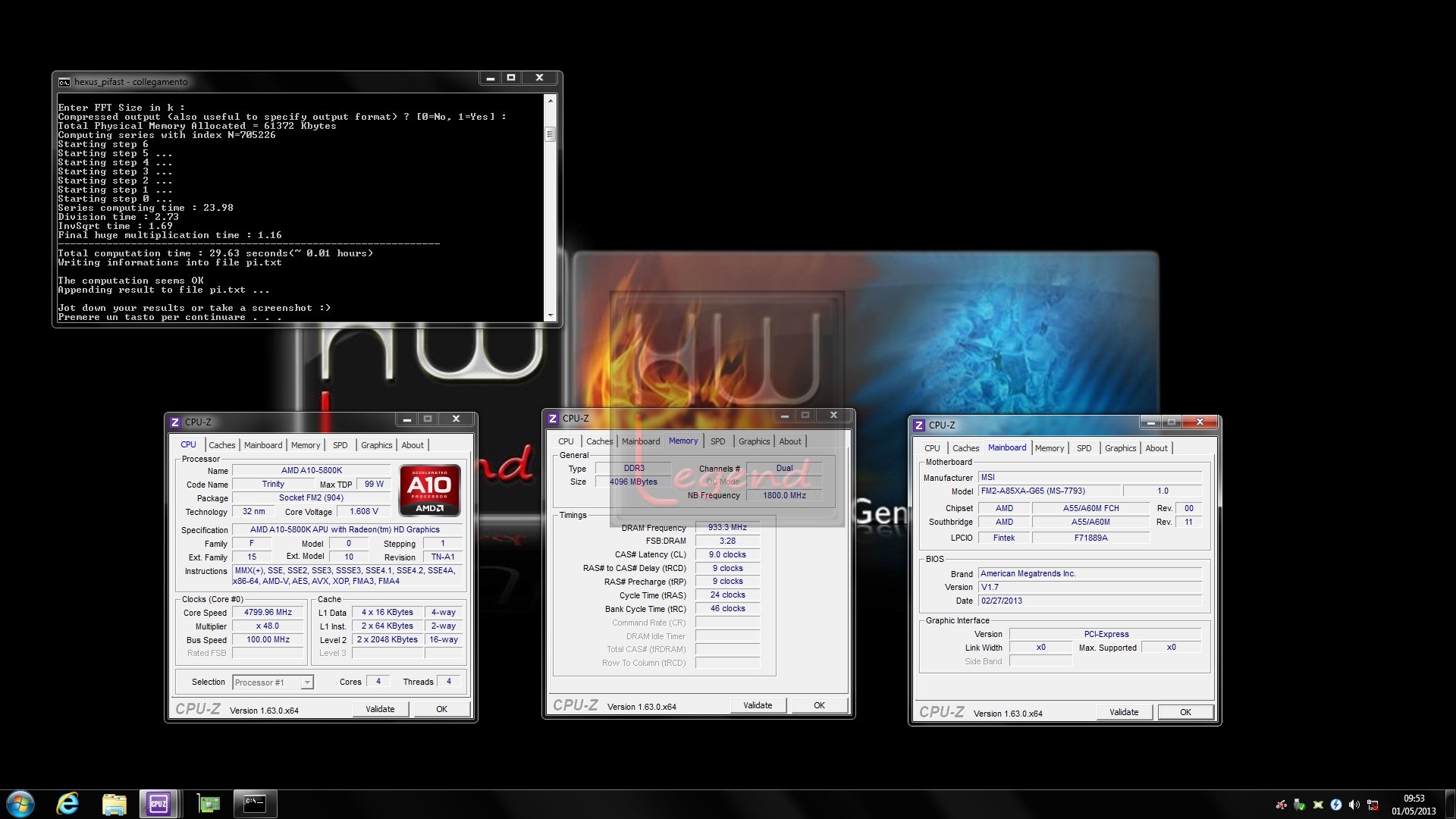Minimize the Mainboard CPU-Z window
The image size is (1456, 819).
1151,422
